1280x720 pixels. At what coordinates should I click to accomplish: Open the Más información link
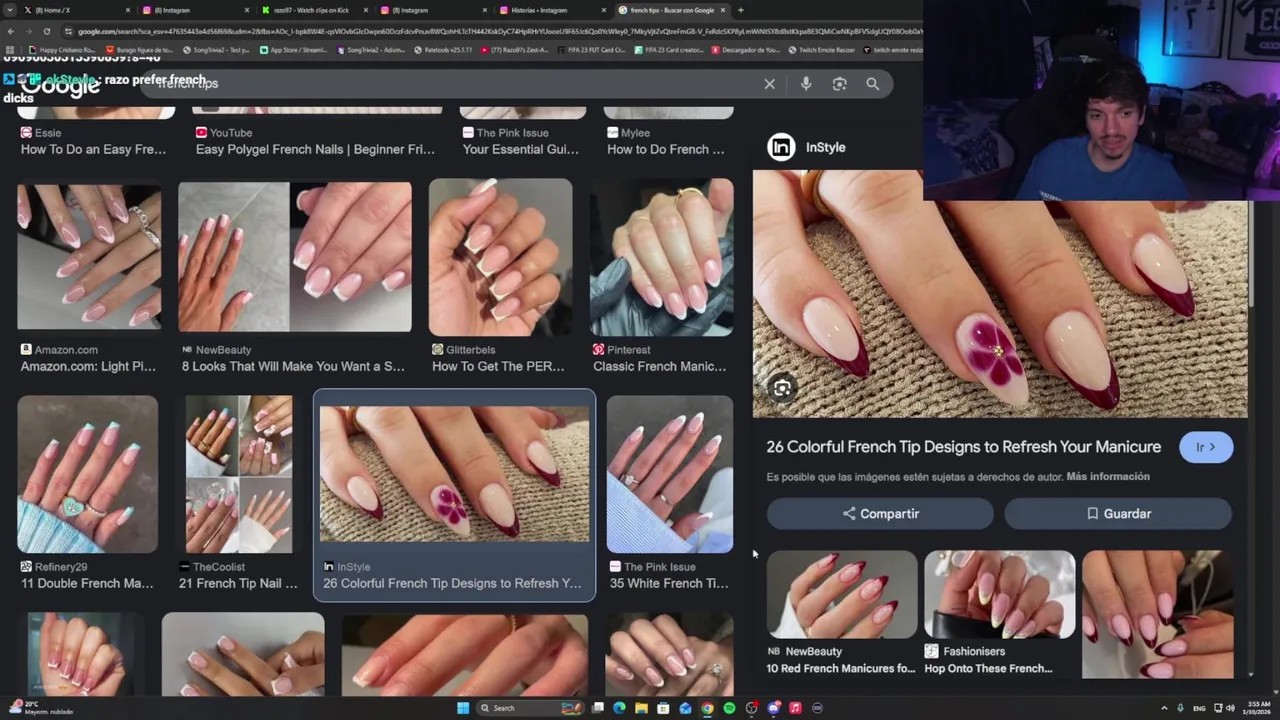[x=1108, y=477]
